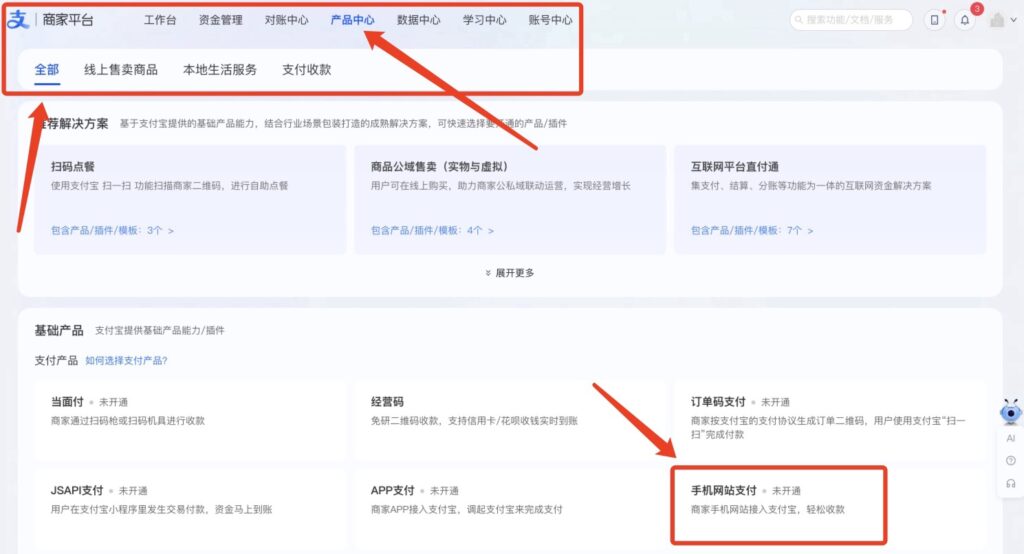The width and height of the screenshot is (1024, 554).
Task: Open 包含产品/插件/模板: 3个 under 扫码点餐
Action: [112, 231]
